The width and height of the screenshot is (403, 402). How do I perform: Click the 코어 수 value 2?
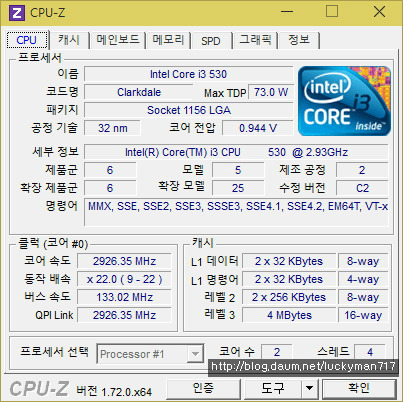[x=277, y=352]
